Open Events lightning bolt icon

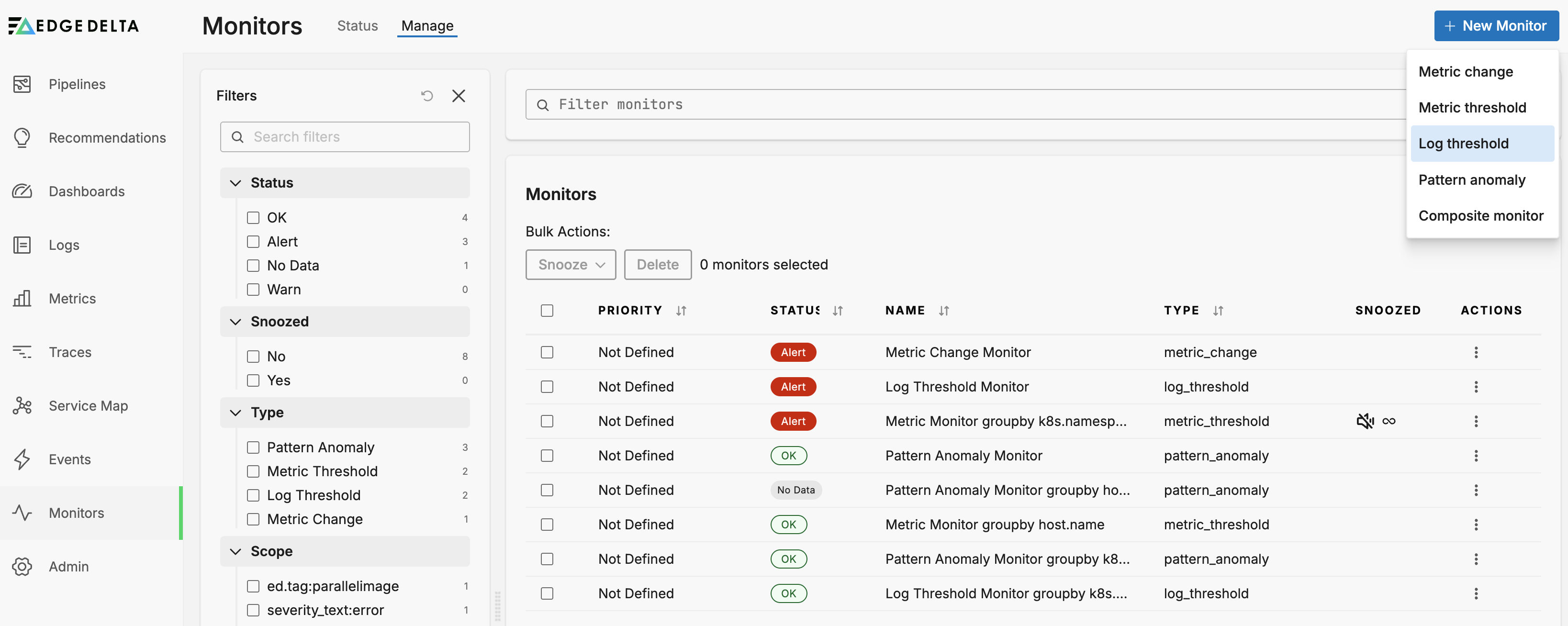point(22,458)
